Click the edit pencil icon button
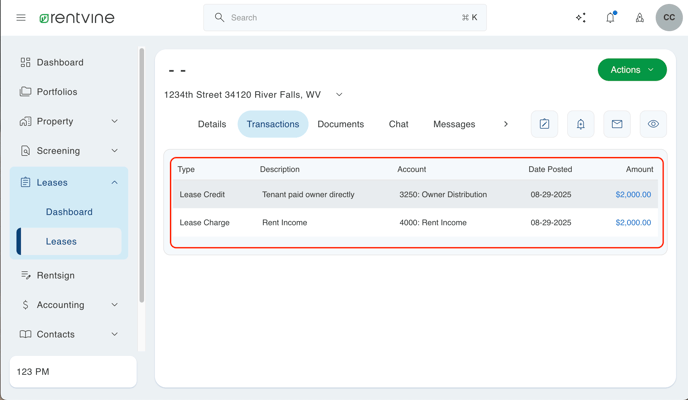Viewport: 688px width, 400px height. 544,124
